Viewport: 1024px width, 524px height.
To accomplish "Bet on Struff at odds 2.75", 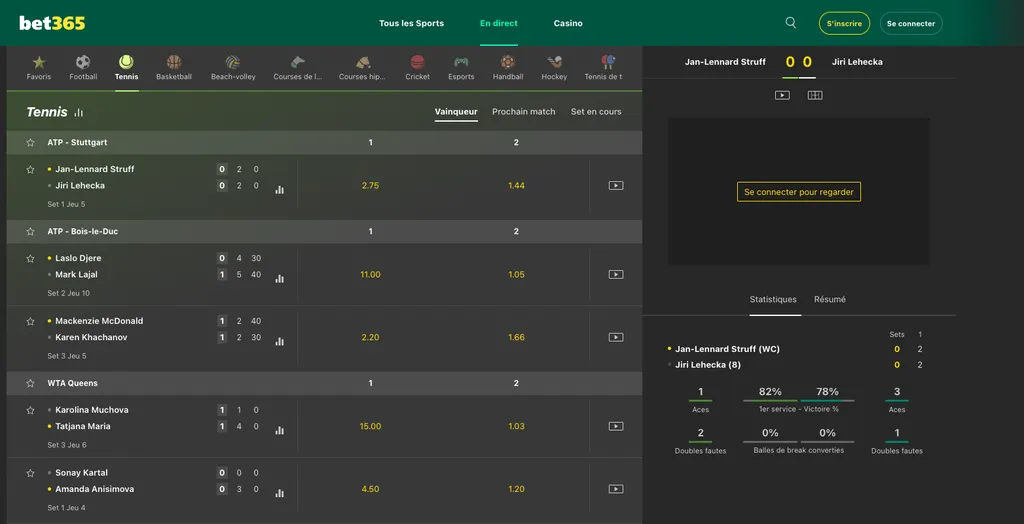I will (370, 186).
